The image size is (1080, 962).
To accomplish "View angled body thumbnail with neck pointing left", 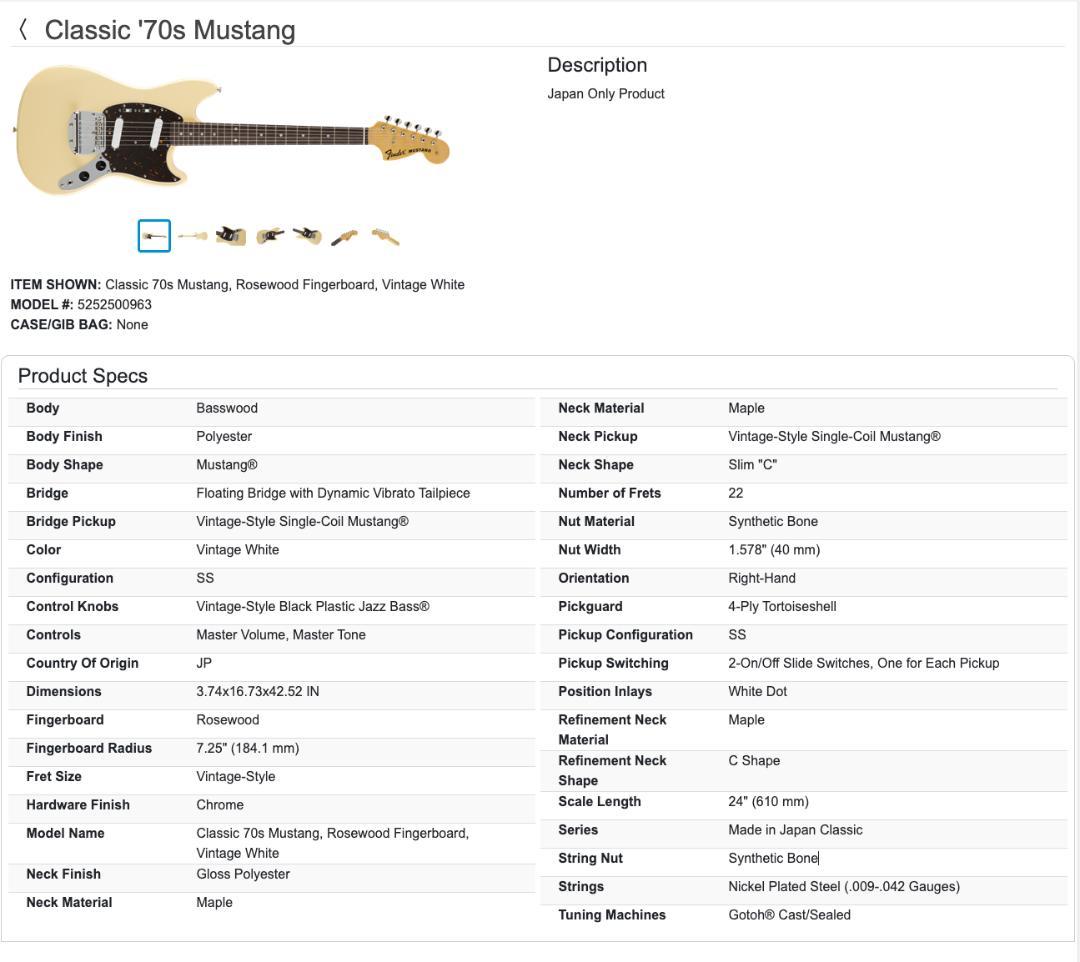I will (307, 236).
